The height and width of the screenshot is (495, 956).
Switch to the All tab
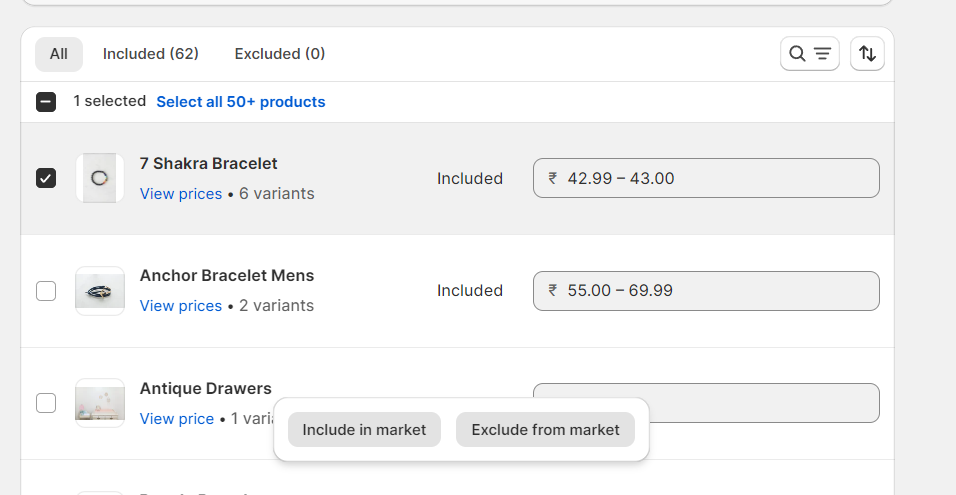[59, 54]
